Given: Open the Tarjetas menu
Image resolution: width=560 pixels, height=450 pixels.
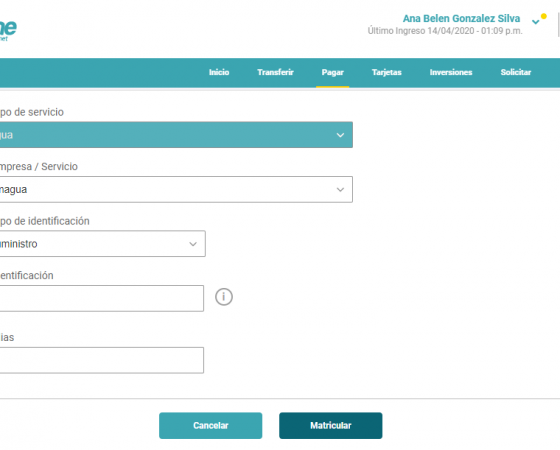Looking at the screenshot, I should [x=387, y=72].
